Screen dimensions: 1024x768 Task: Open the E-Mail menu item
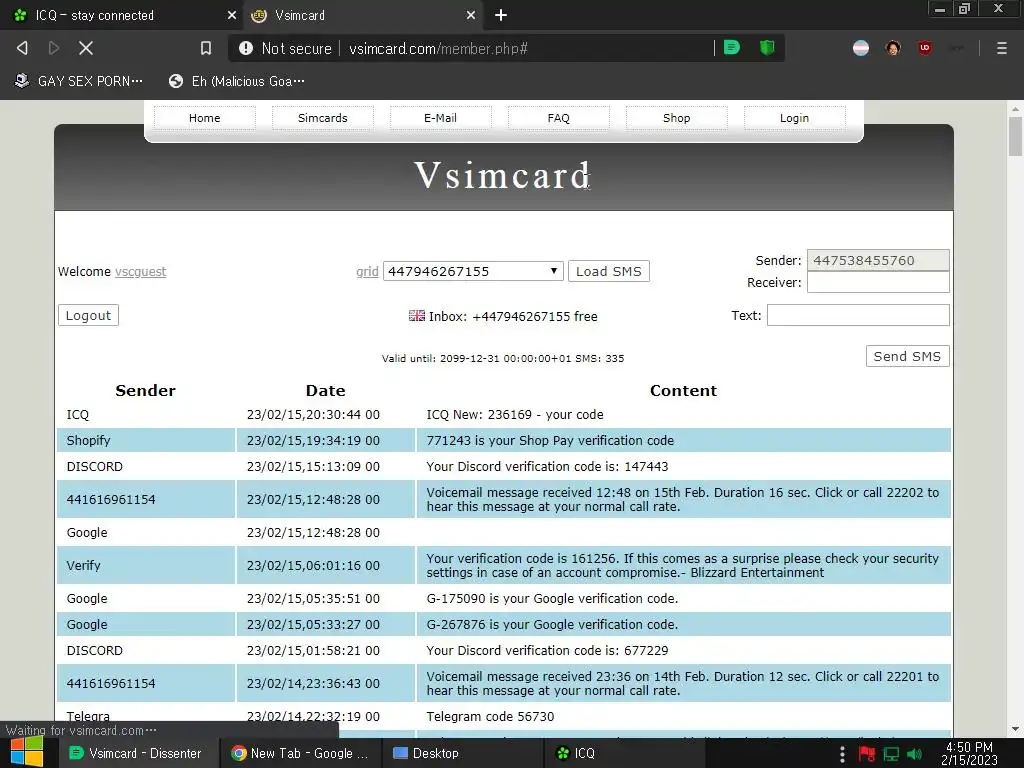pyautogui.click(x=440, y=118)
